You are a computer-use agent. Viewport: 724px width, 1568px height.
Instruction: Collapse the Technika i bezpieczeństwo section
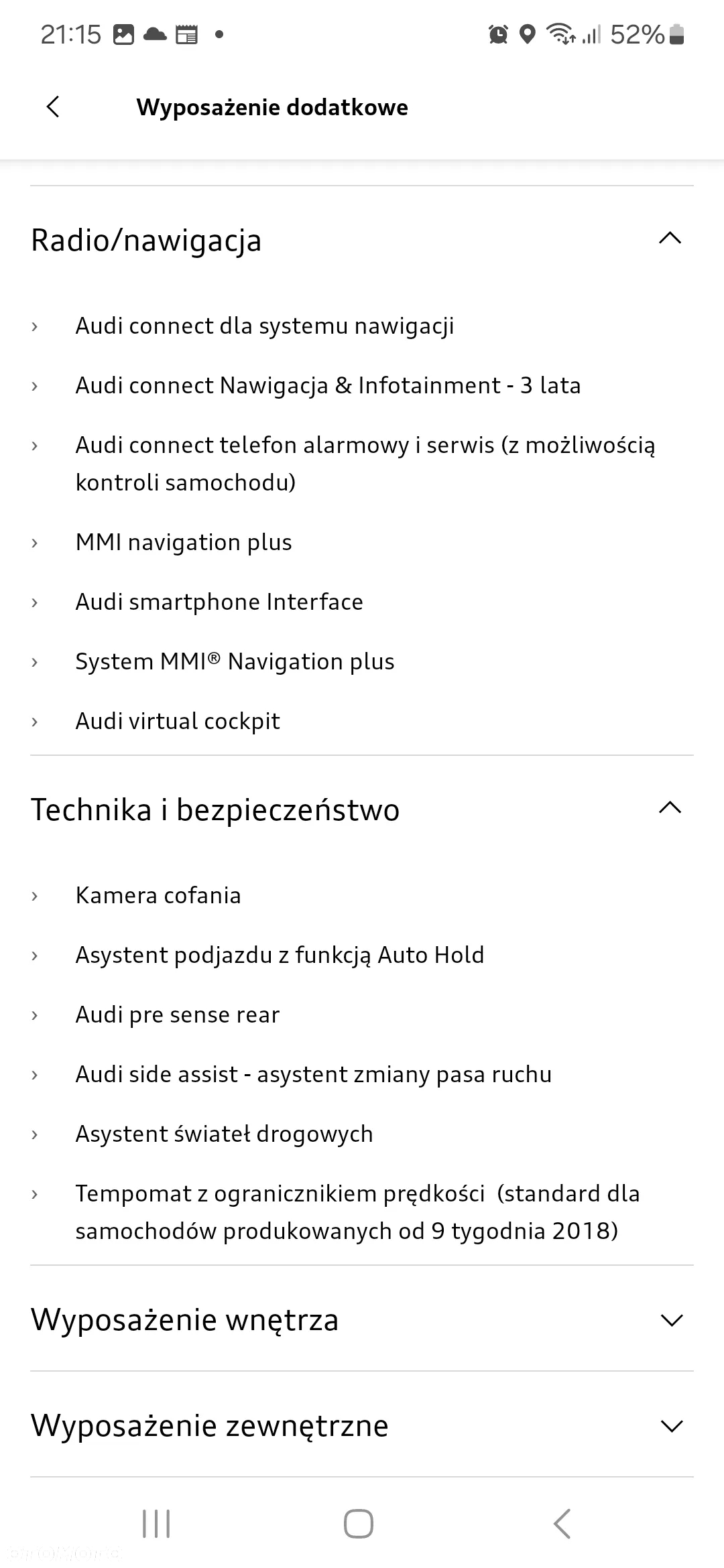pyautogui.click(x=670, y=808)
